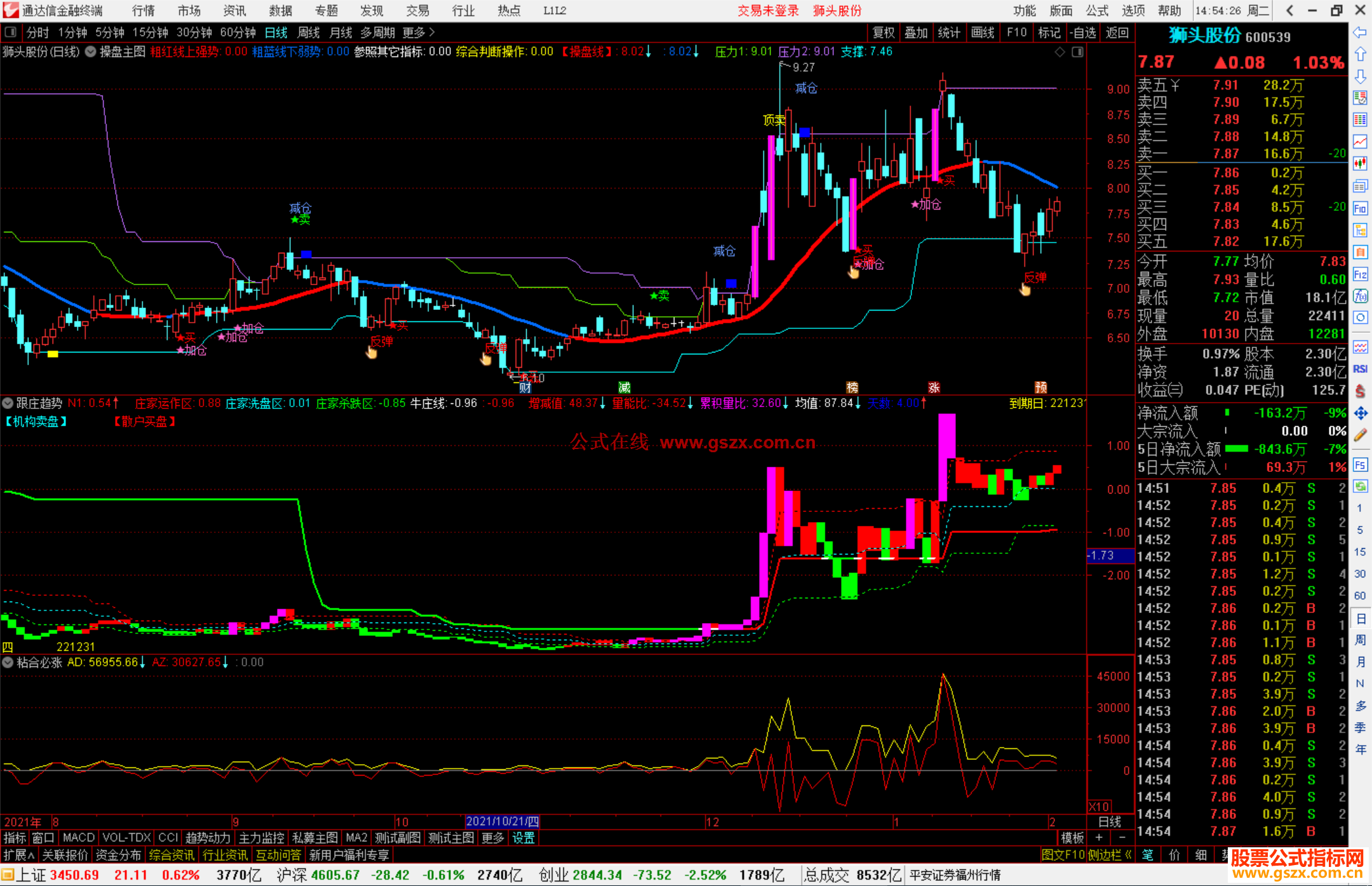The image size is (1372, 886).
Task: Toggle the 操盘主图 indicator round button
Action: click(x=91, y=52)
